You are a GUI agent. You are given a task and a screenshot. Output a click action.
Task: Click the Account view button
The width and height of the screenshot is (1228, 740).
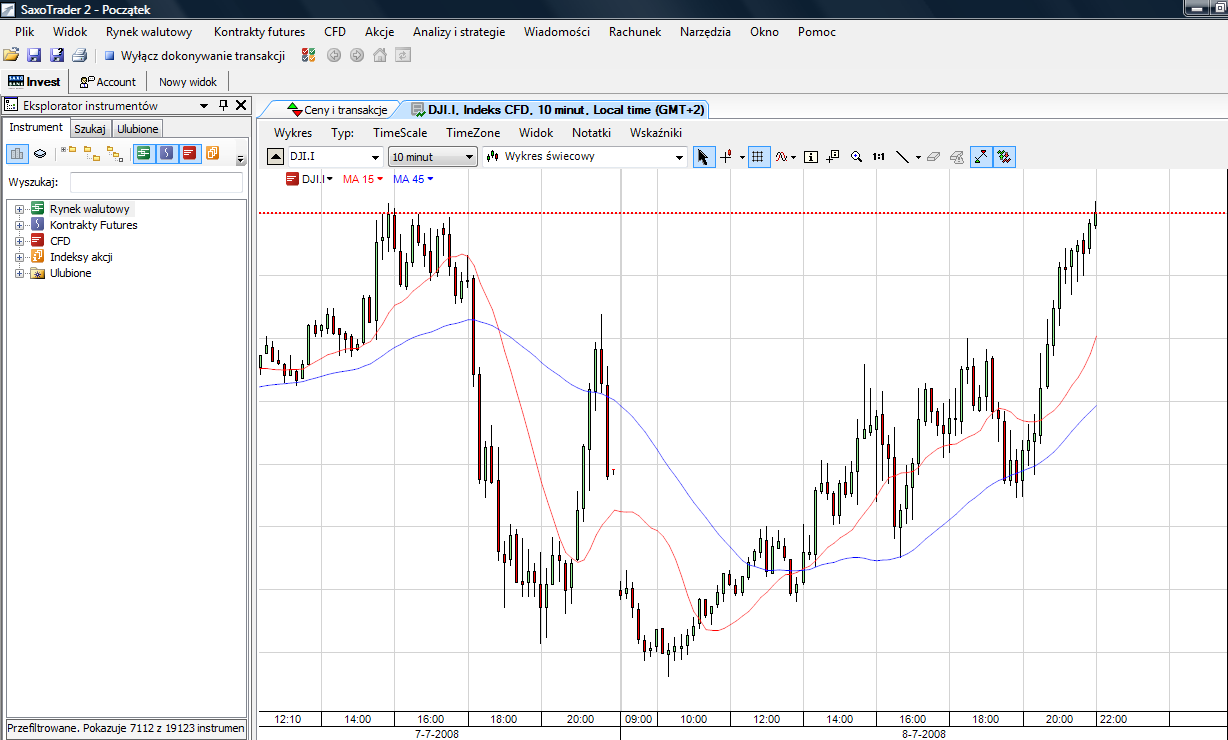point(108,82)
